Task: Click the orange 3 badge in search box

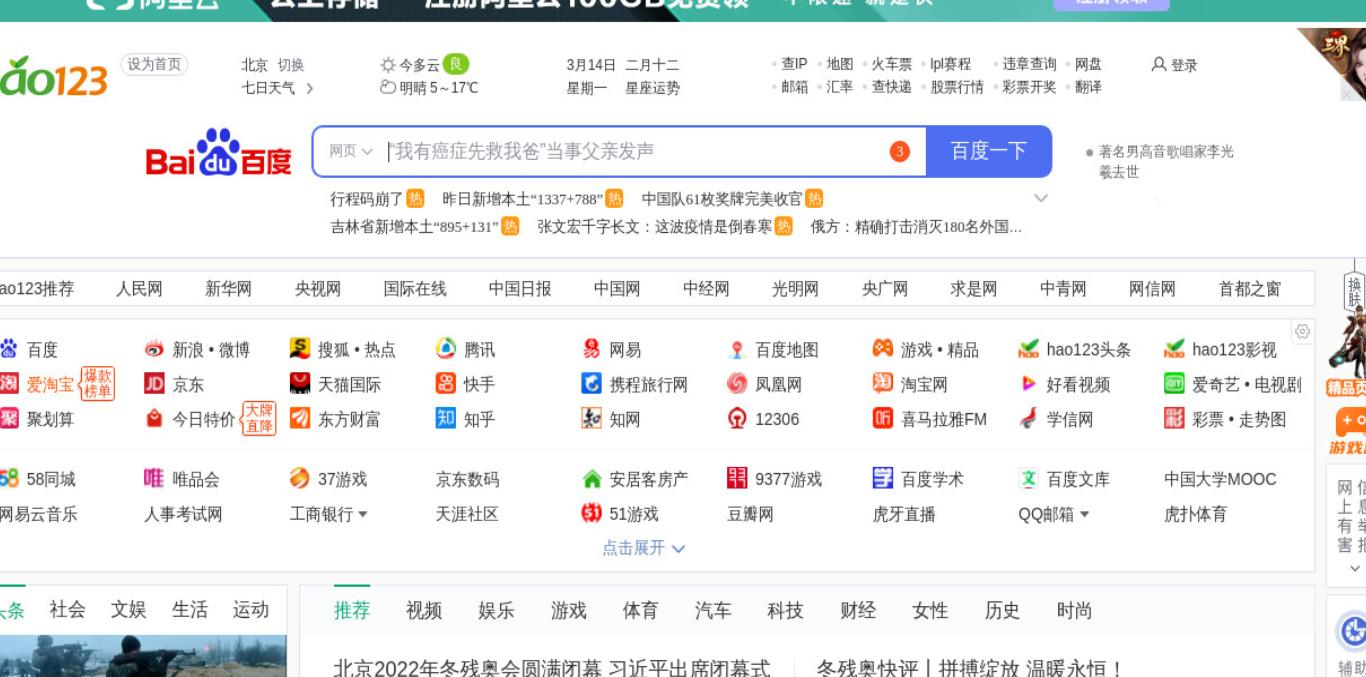Action: click(899, 152)
